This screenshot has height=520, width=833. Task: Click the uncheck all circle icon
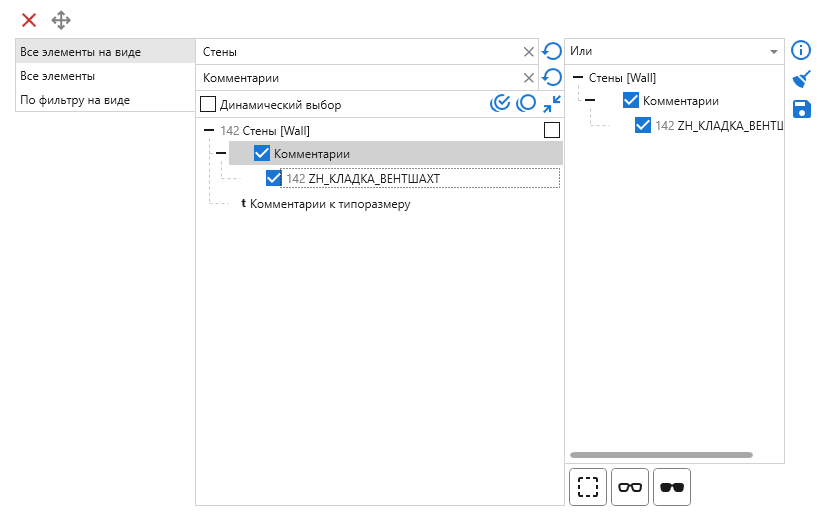526,103
